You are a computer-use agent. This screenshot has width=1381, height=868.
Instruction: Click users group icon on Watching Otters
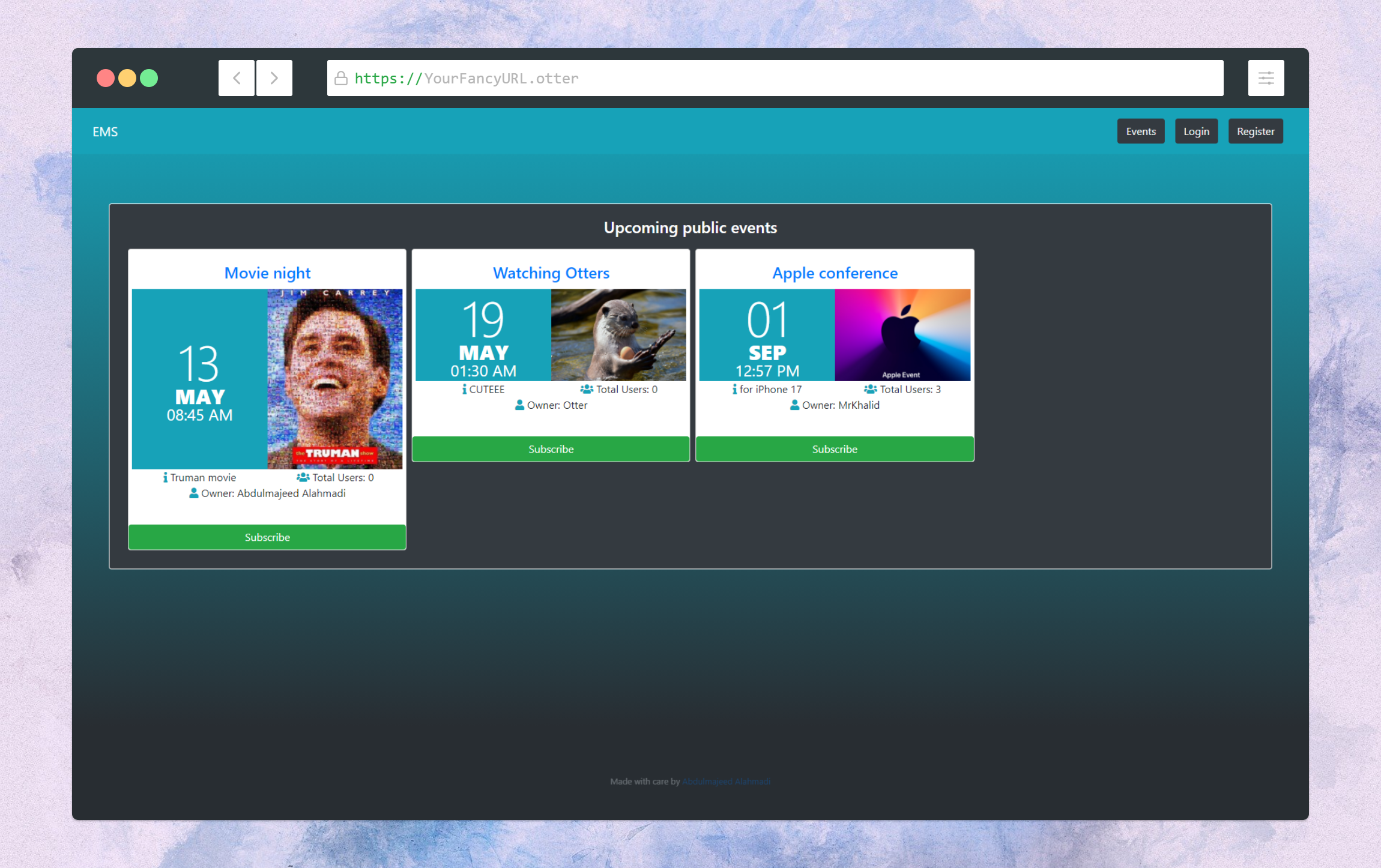[x=587, y=390]
